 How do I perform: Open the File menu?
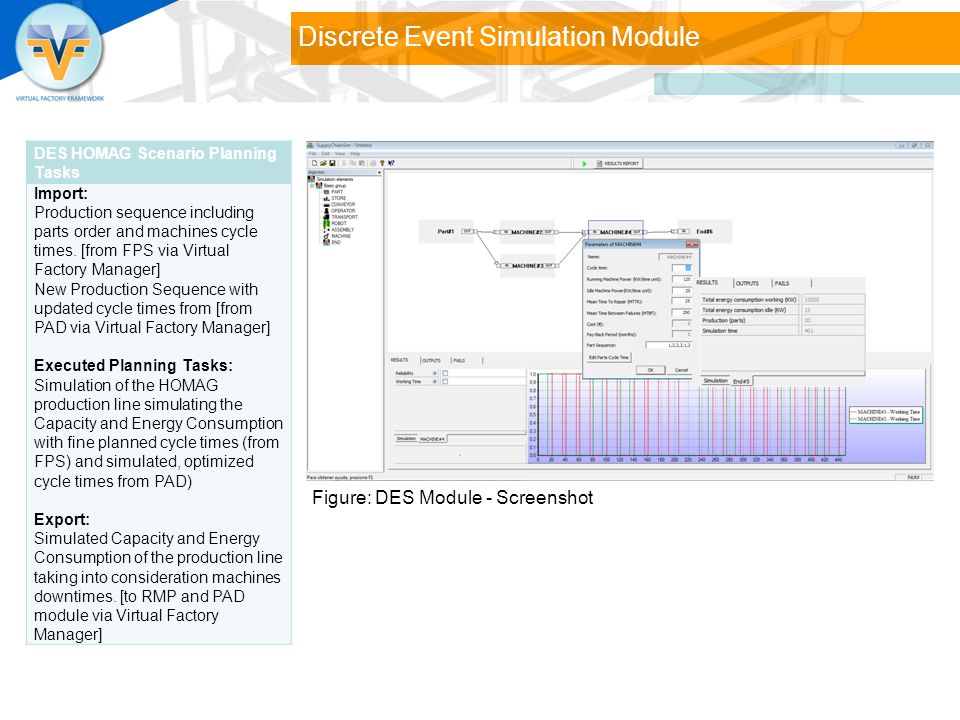pos(313,154)
